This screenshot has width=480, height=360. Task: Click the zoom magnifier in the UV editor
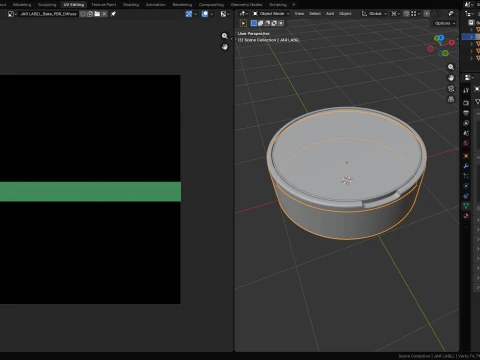(x=225, y=36)
